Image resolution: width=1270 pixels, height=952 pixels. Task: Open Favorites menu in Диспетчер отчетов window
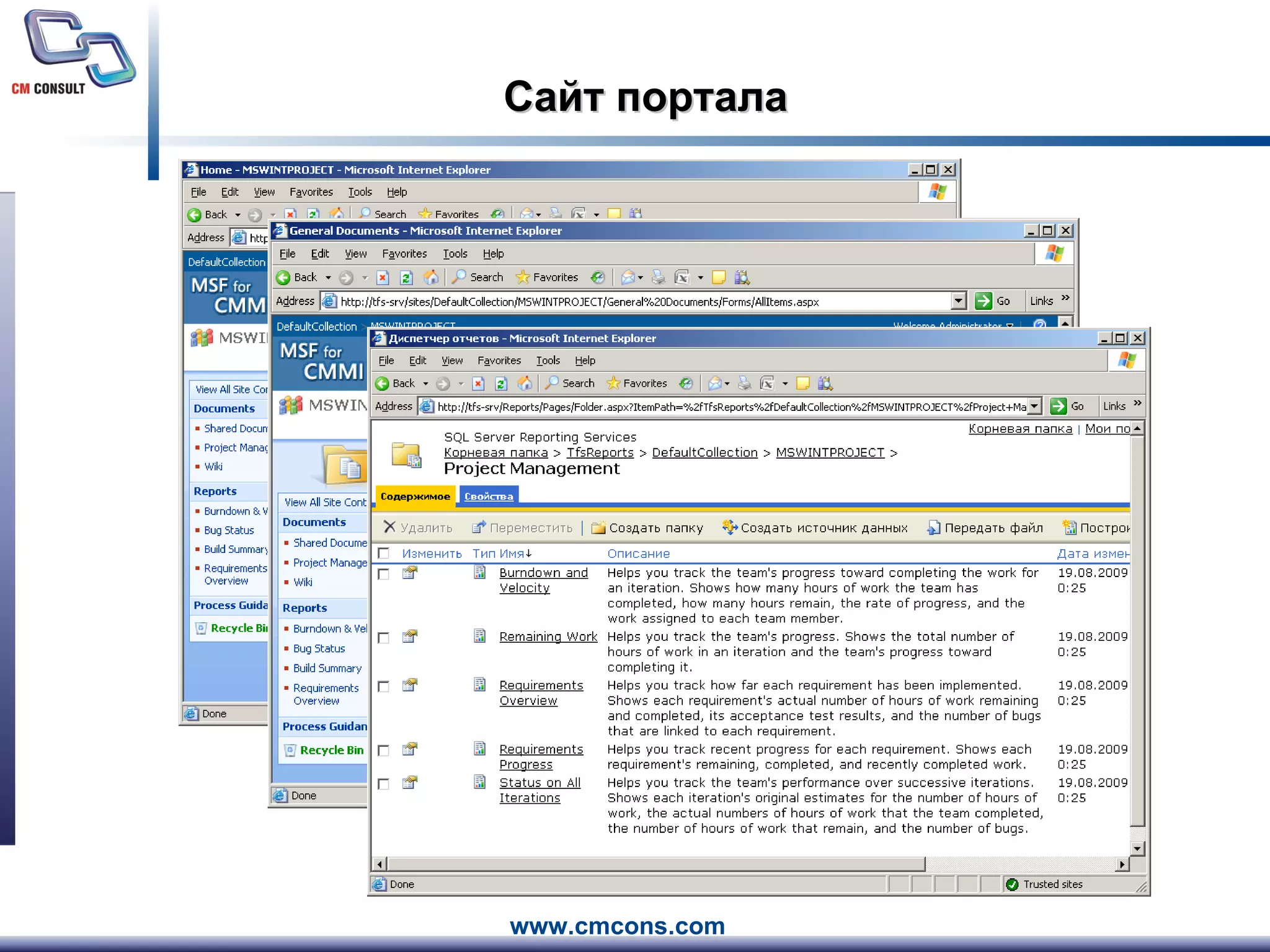click(x=499, y=360)
